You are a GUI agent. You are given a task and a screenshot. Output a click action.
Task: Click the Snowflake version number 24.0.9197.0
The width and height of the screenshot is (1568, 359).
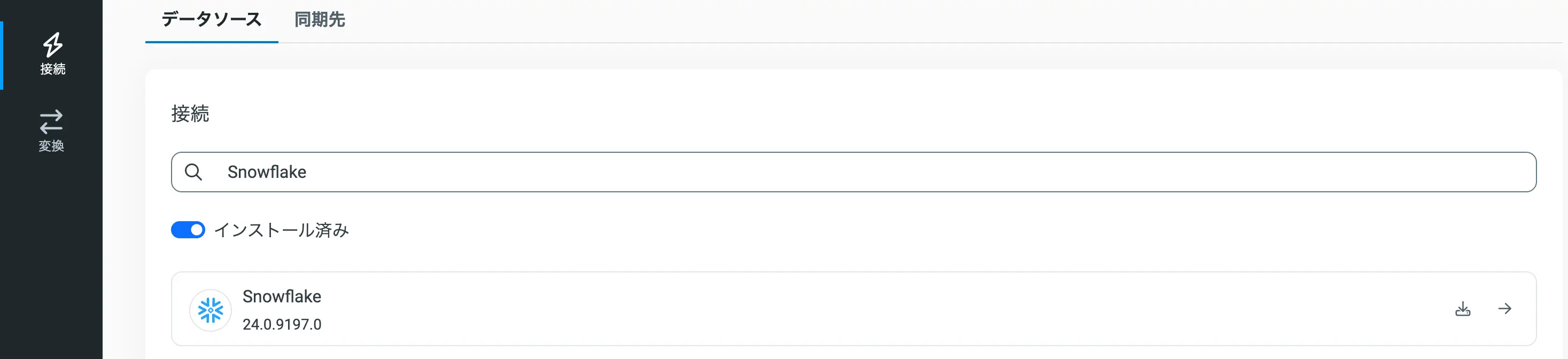(282, 324)
